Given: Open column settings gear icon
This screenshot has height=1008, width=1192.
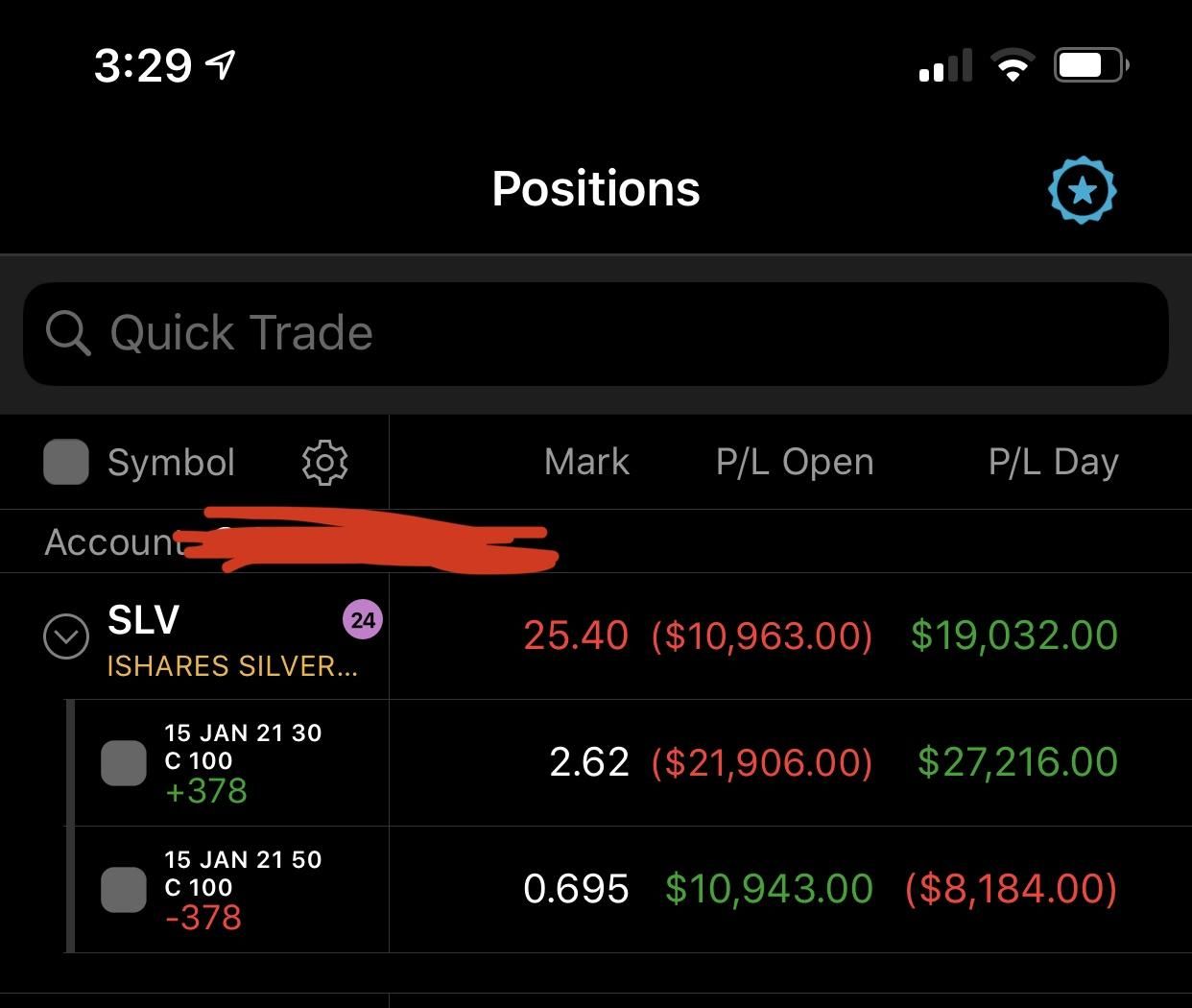Looking at the screenshot, I should coord(324,463).
